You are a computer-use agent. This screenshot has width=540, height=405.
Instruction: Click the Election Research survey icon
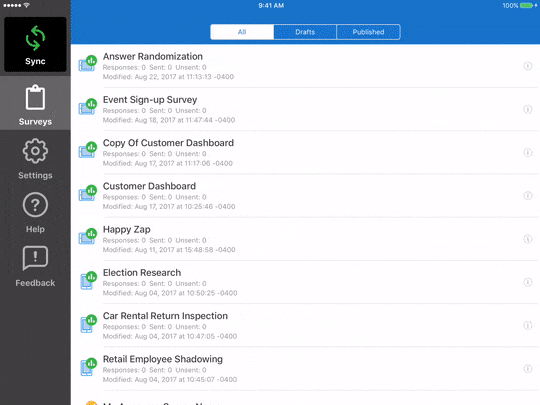click(x=88, y=280)
